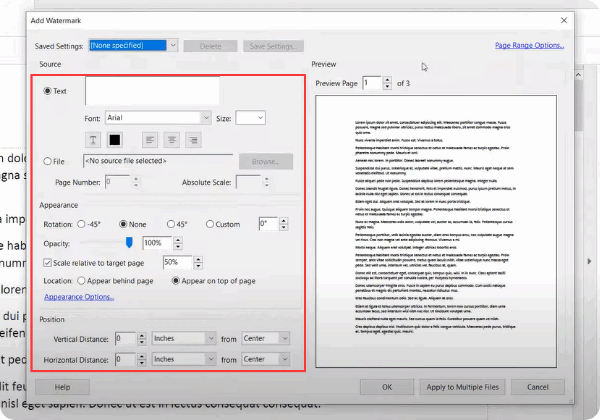Choose the -45° rotation option
The image size is (600, 420).
coord(81,224)
